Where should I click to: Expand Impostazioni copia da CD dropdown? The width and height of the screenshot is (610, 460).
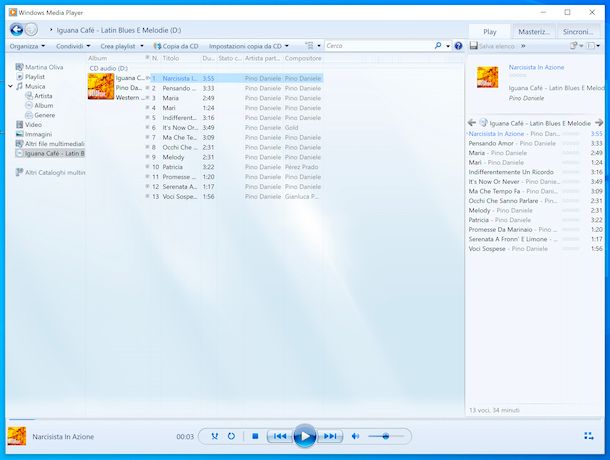click(249, 46)
